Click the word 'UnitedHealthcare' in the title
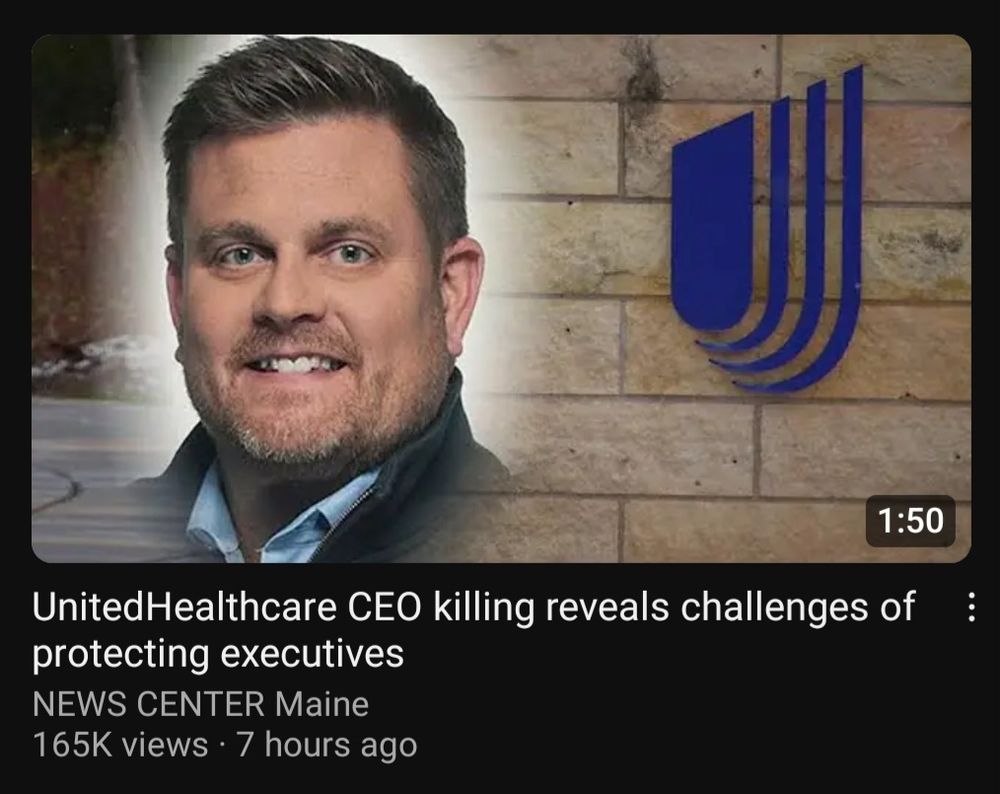The image size is (1000, 794). (x=184, y=607)
